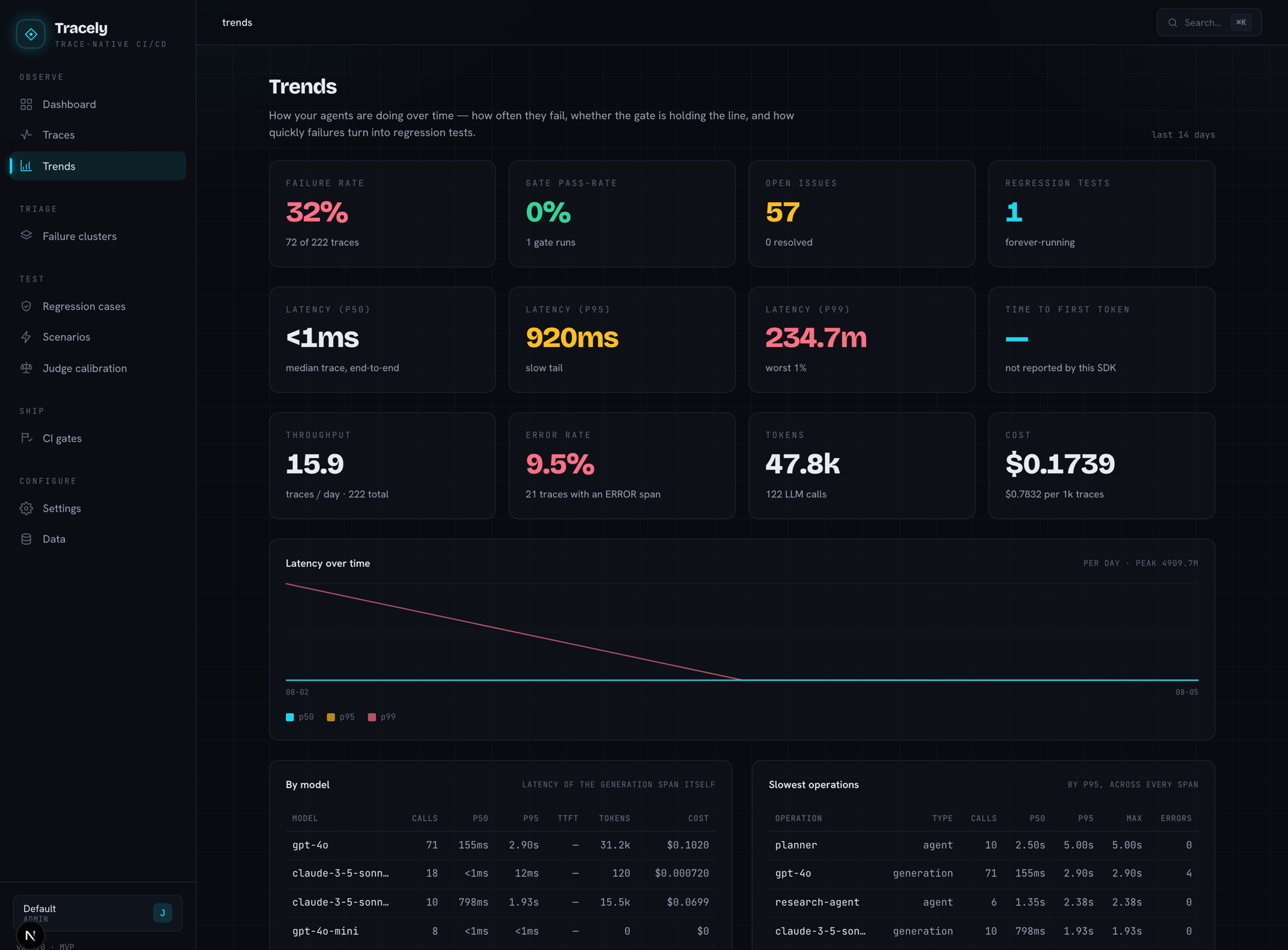The height and width of the screenshot is (950, 1288).
Task: Click the COST column header
Action: [698, 819]
